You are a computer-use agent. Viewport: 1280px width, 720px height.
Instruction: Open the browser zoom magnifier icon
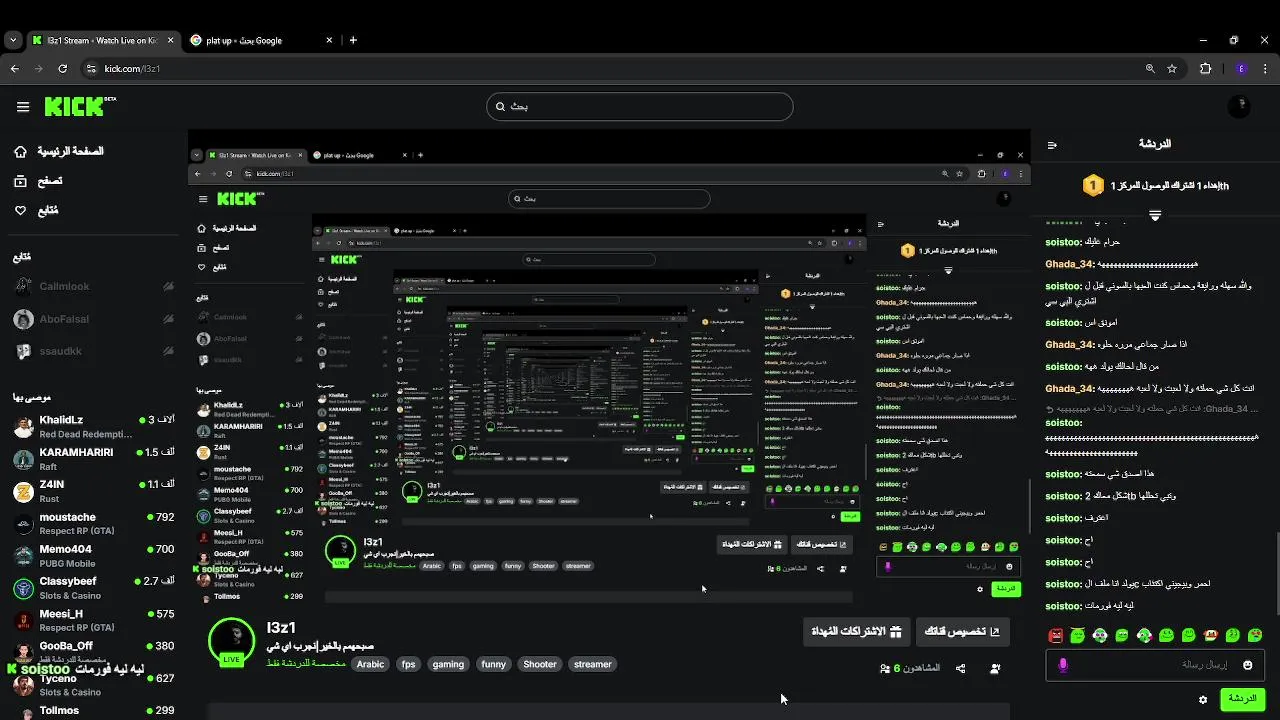click(1150, 69)
